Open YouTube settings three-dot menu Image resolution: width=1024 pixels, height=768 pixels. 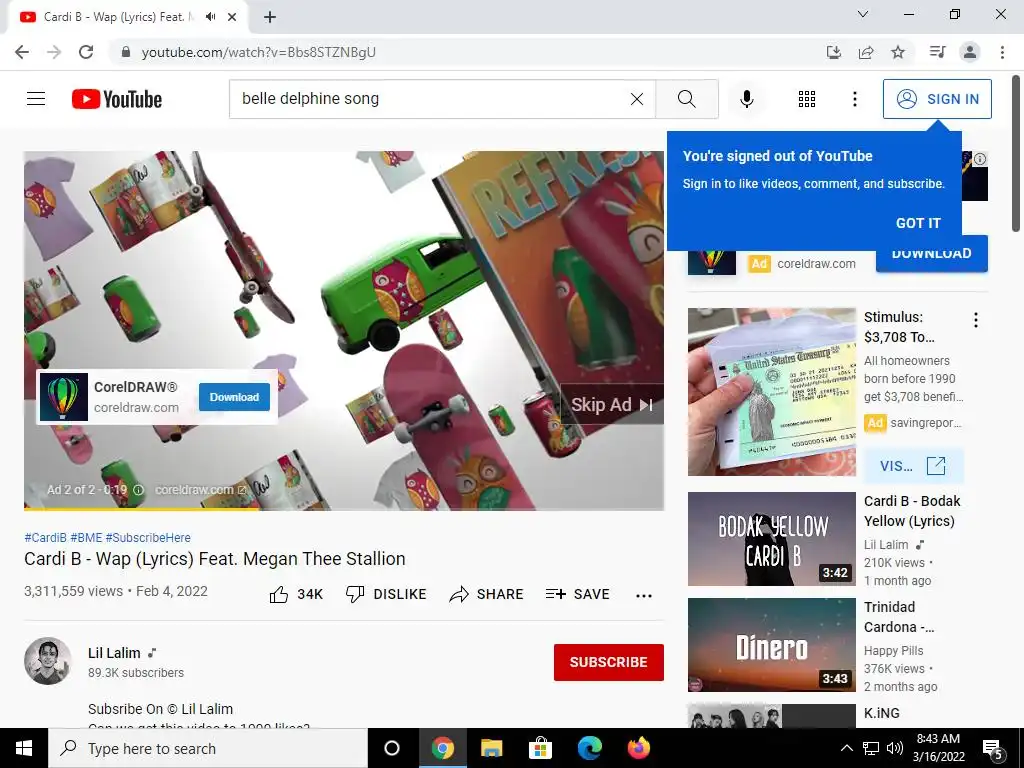coord(854,99)
